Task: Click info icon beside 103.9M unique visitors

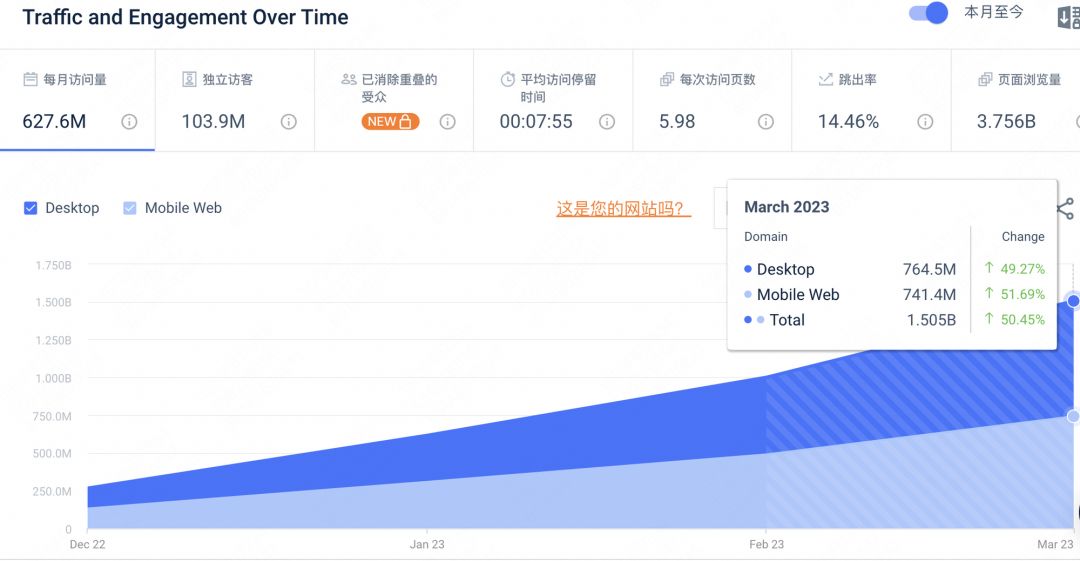Action: click(x=288, y=122)
